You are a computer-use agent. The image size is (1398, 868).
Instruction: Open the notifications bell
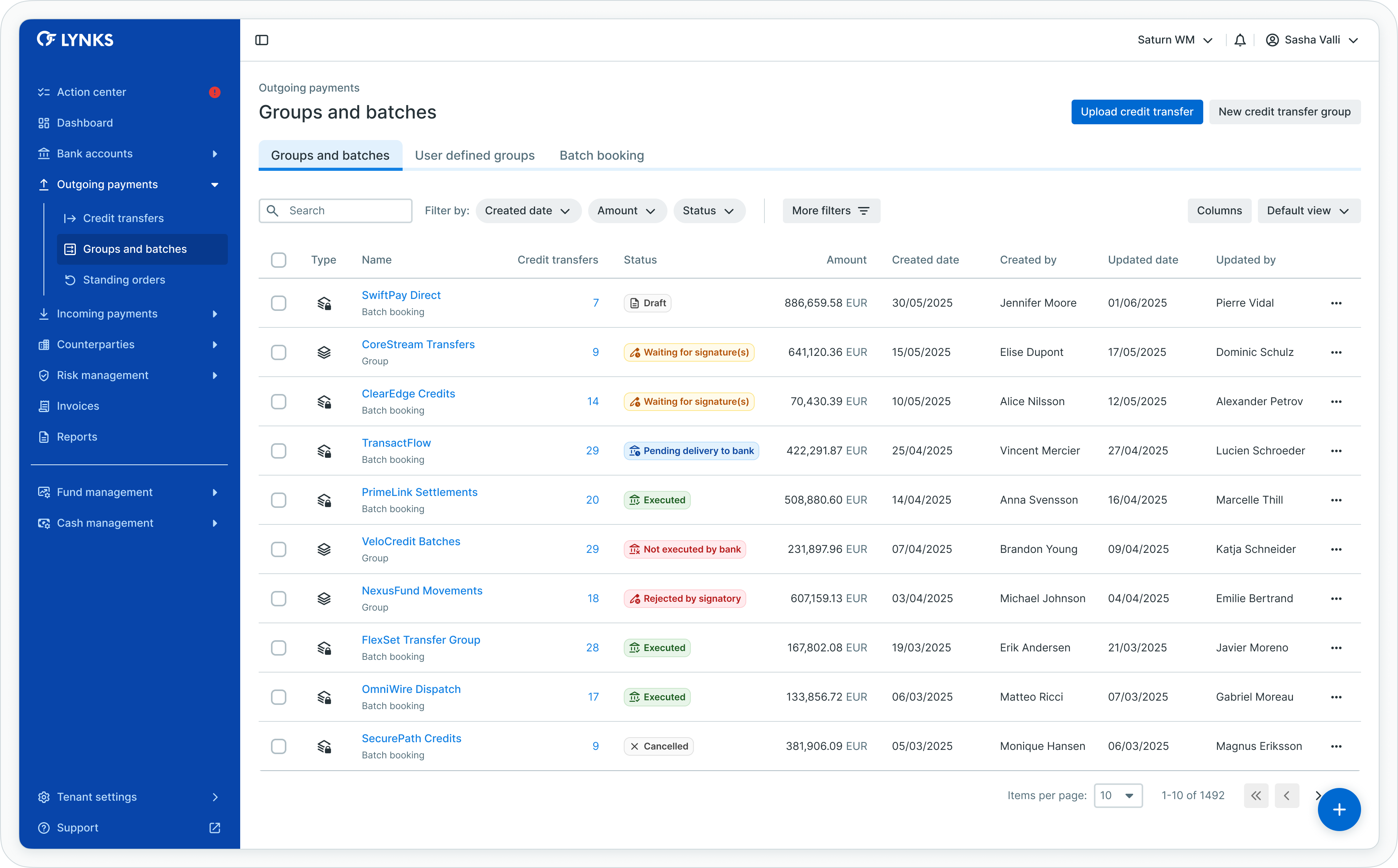coord(1240,40)
